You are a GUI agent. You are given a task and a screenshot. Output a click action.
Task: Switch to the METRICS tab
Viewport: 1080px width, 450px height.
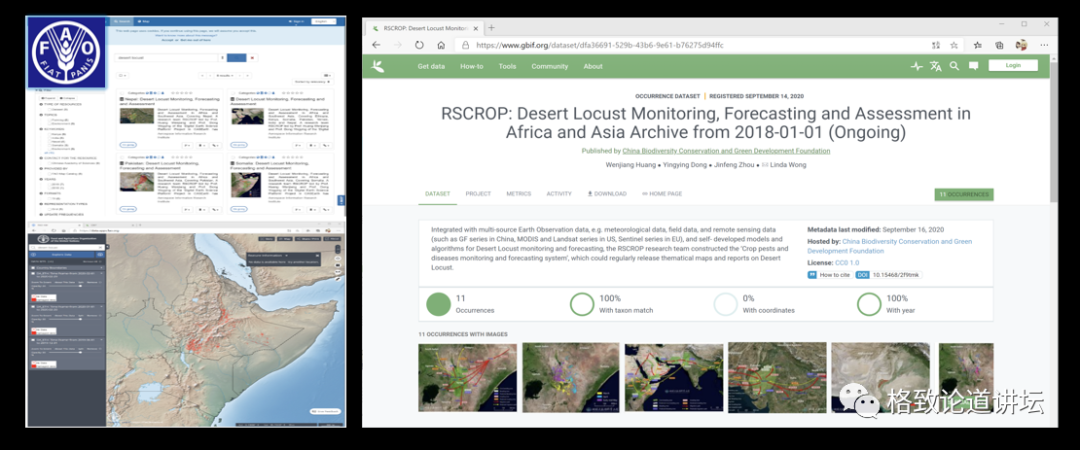[x=519, y=194]
